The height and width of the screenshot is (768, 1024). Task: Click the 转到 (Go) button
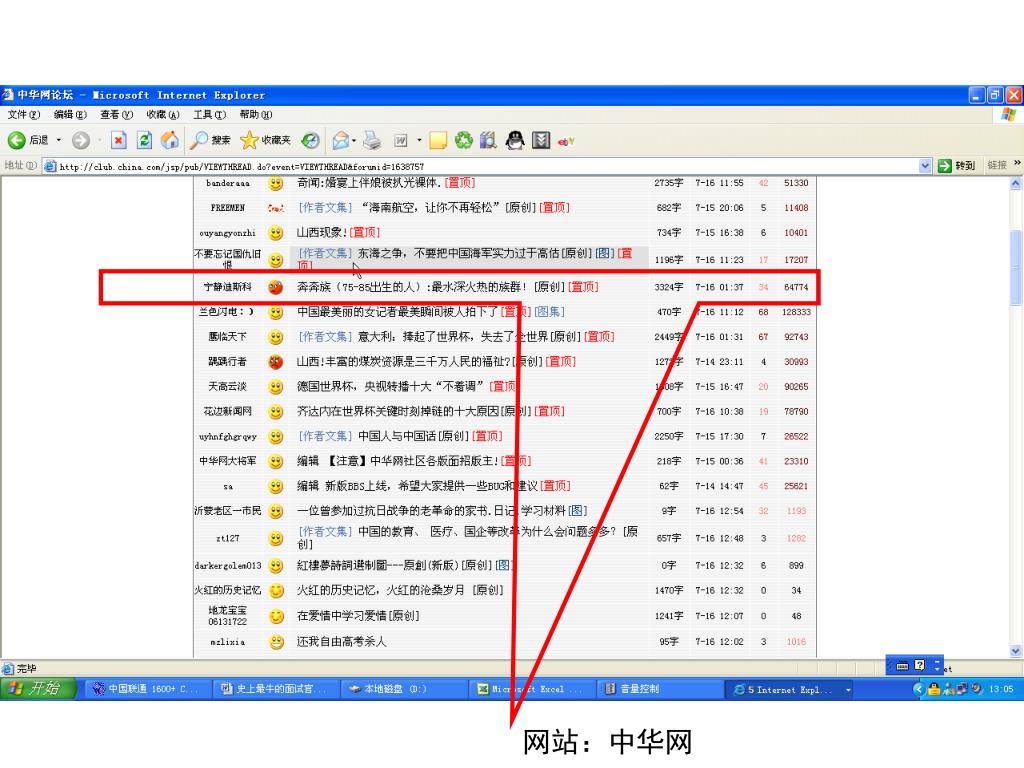point(957,166)
